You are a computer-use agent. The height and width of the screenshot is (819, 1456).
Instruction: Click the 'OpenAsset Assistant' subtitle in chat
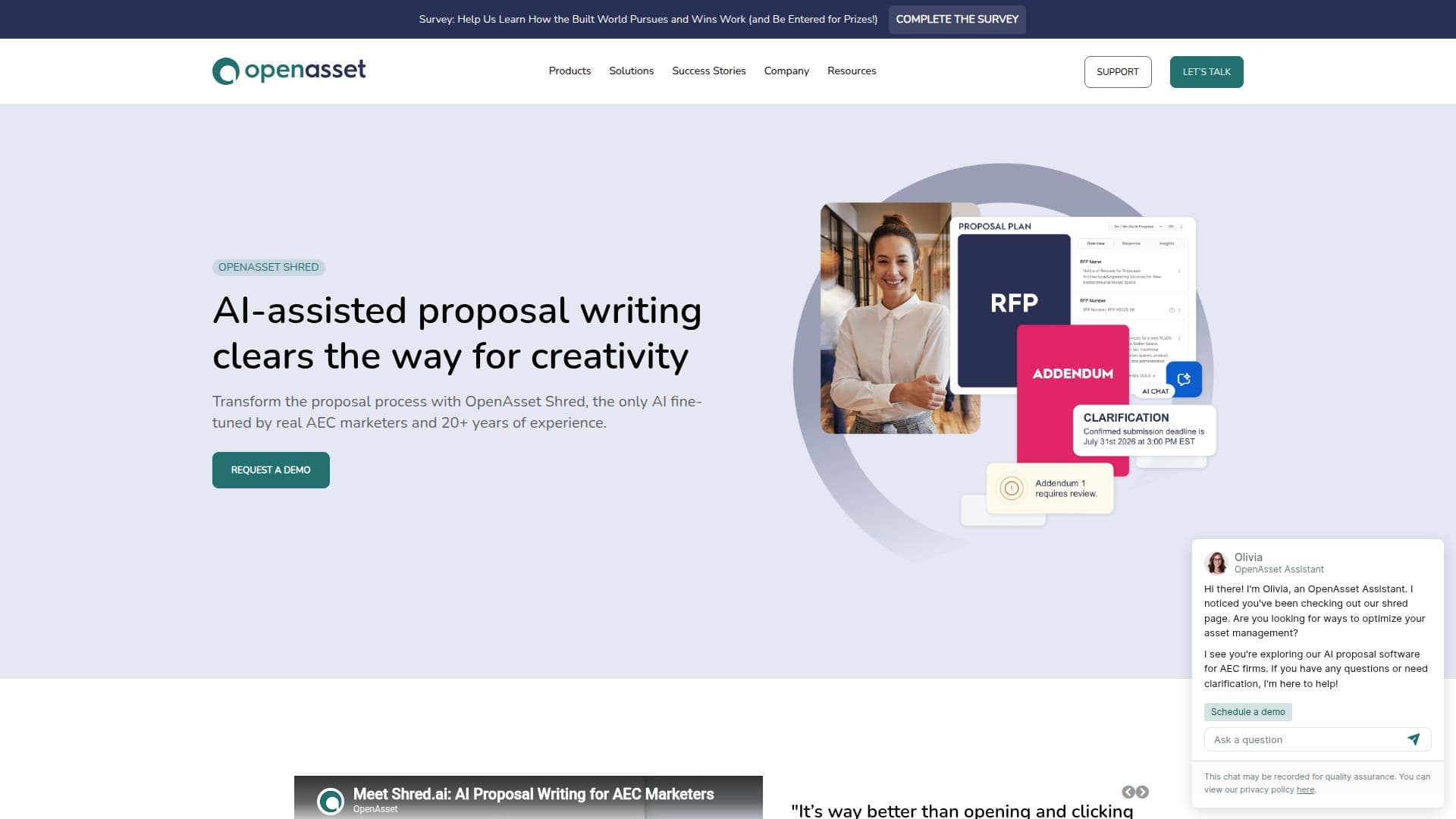pyautogui.click(x=1279, y=570)
